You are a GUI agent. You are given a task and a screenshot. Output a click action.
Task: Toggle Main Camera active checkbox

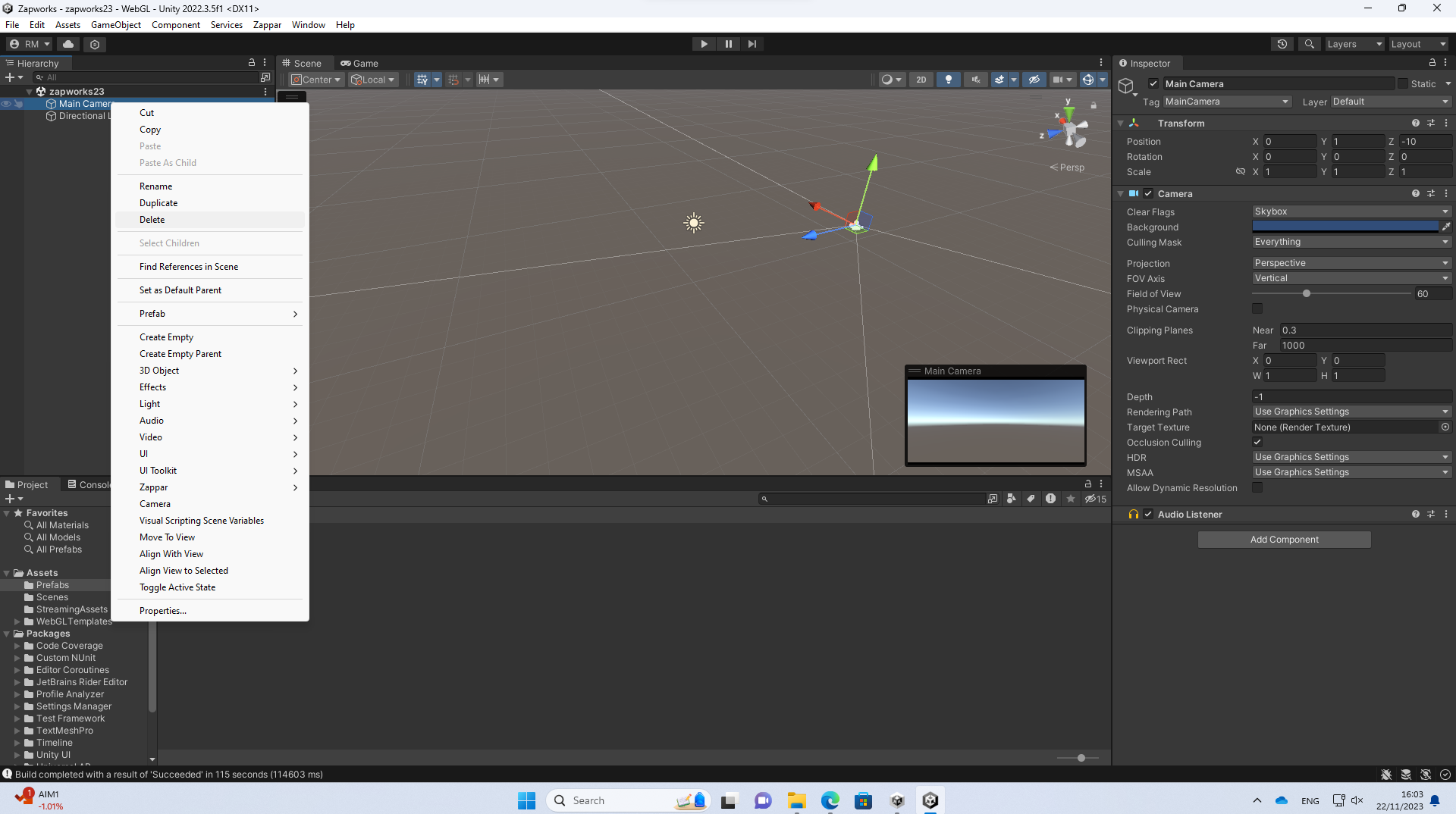[1153, 84]
